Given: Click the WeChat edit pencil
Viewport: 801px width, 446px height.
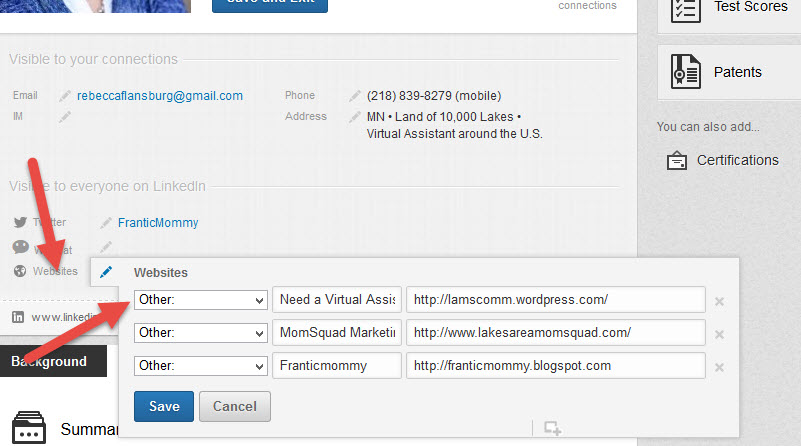Looking at the screenshot, I should coord(106,247).
